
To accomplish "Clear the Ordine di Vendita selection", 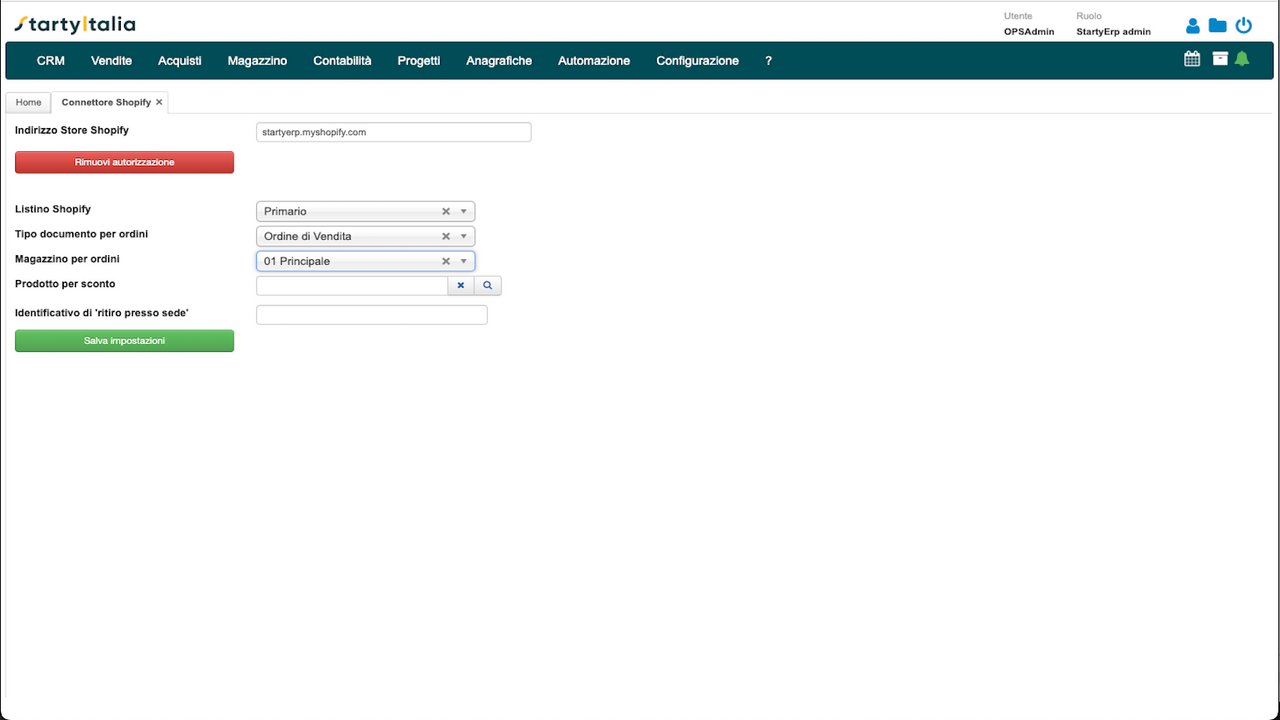I will (446, 236).
